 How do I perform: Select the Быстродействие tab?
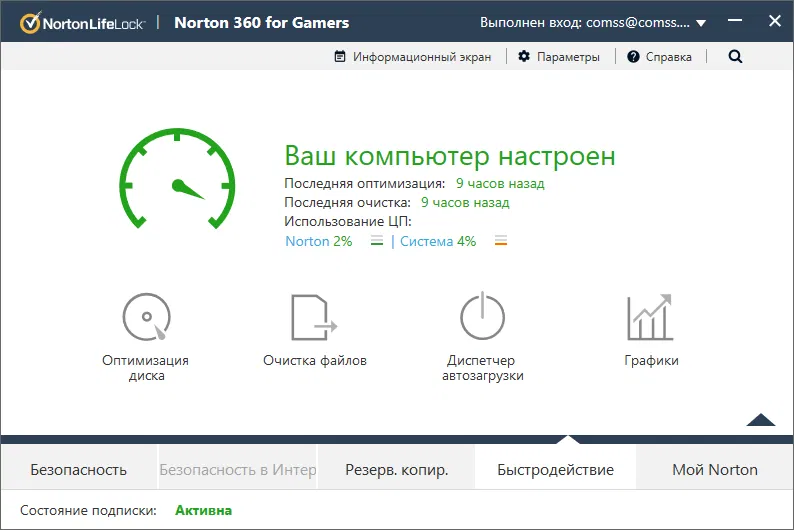555,470
